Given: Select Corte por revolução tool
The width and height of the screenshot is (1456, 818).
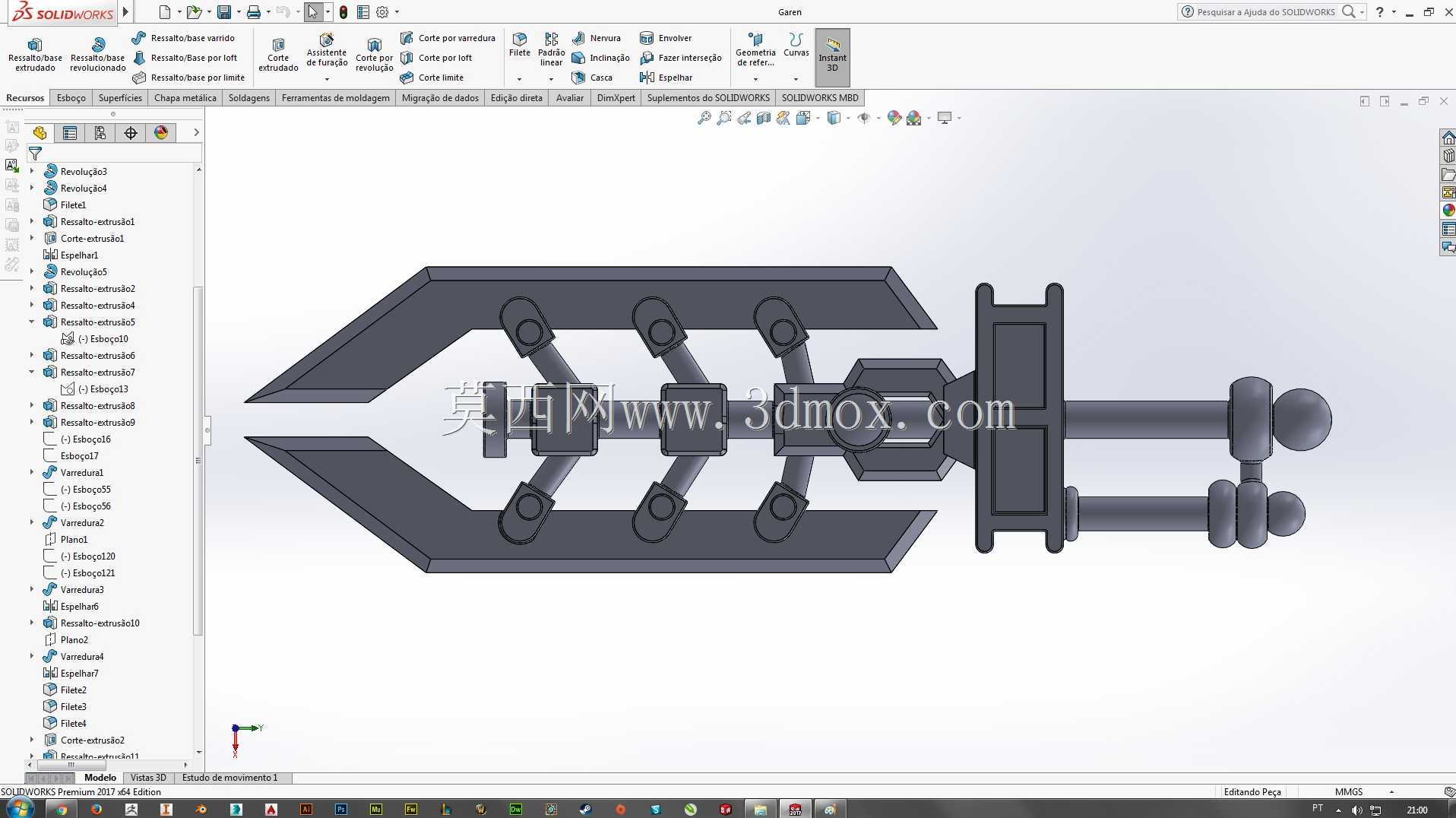Looking at the screenshot, I should (374, 53).
